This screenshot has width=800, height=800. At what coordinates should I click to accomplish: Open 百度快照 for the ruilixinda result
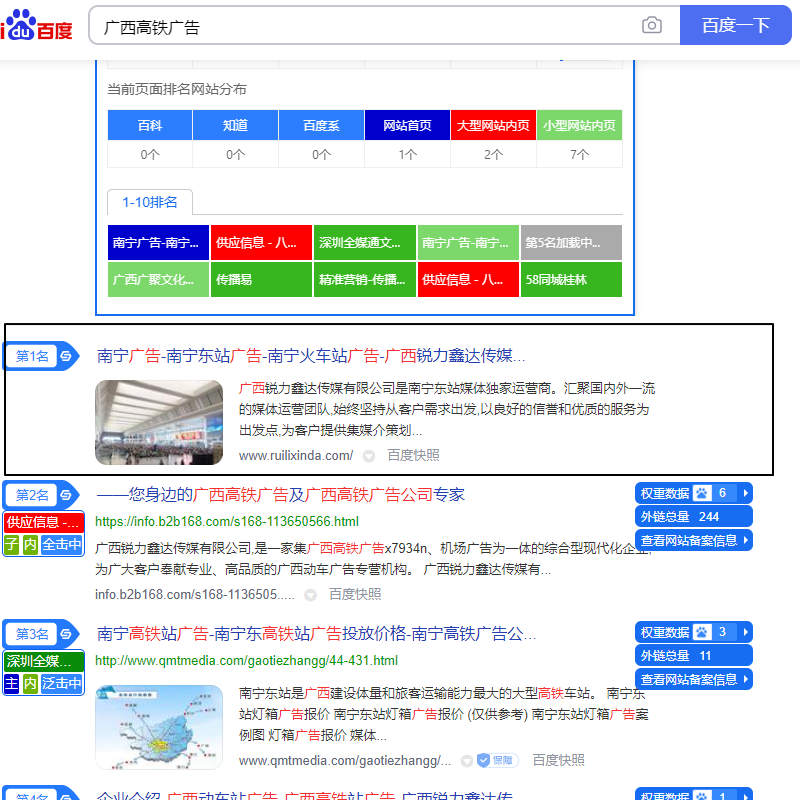pyautogui.click(x=413, y=455)
